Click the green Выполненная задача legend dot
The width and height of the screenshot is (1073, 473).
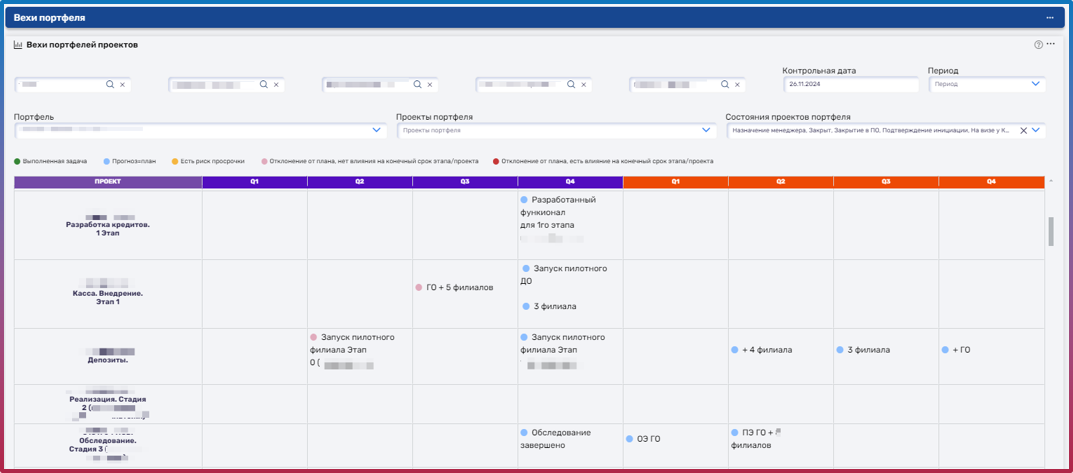click(x=17, y=160)
